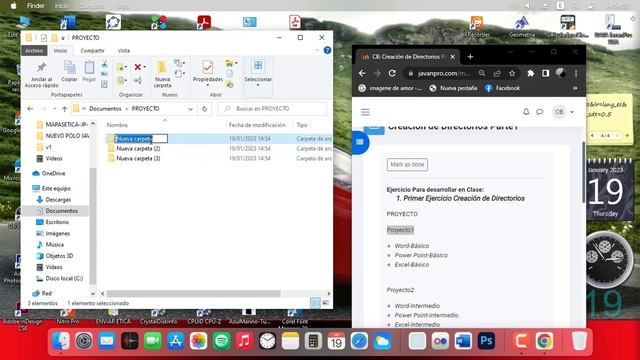Image resolution: width=640 pixels, height=360 pixels.
Task: Open the Propiedades dropdown arrow
Action: [x=207, y=85]
